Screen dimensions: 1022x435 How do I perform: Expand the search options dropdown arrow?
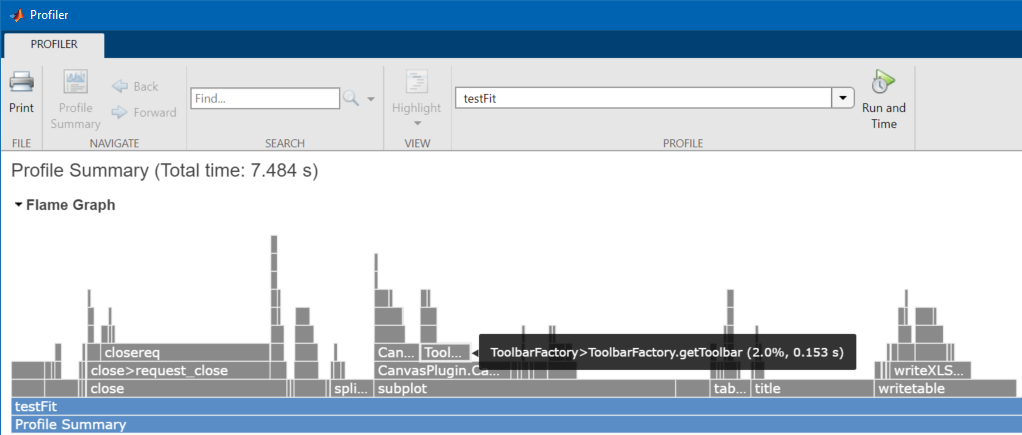point(371,98)
